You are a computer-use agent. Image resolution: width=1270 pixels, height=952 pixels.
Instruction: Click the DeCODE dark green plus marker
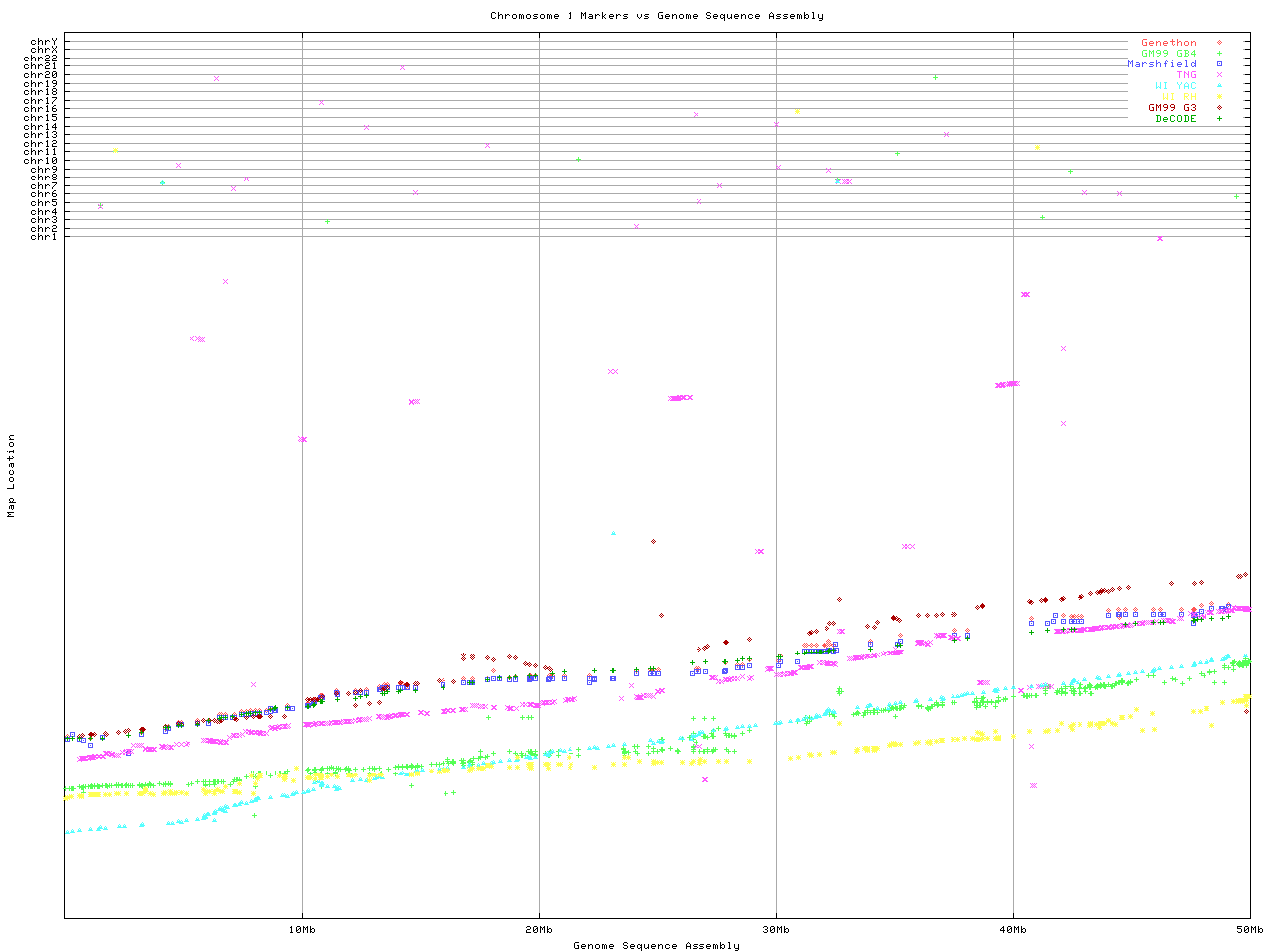coord(1219,119)
